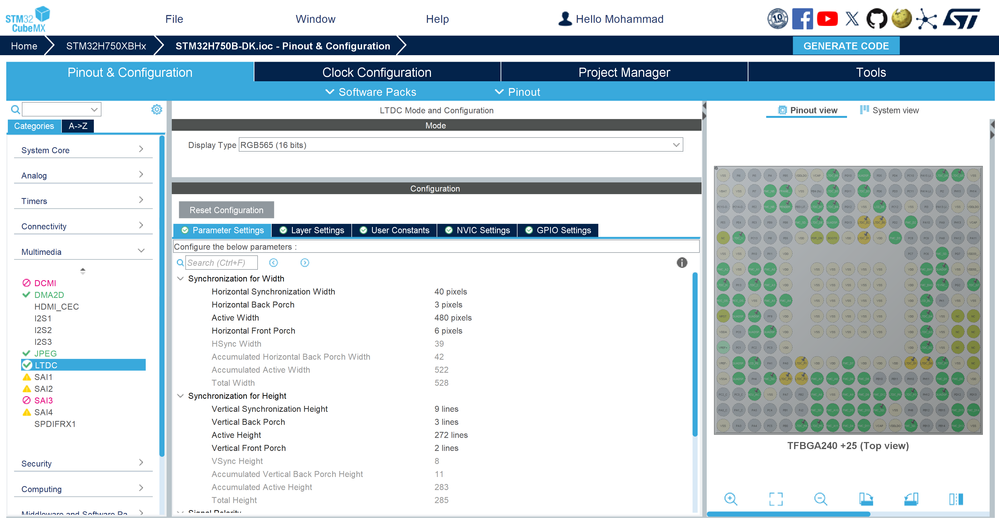Open the Help menu
The width and height of the screenshot is (999, 522).
point(437,19)
